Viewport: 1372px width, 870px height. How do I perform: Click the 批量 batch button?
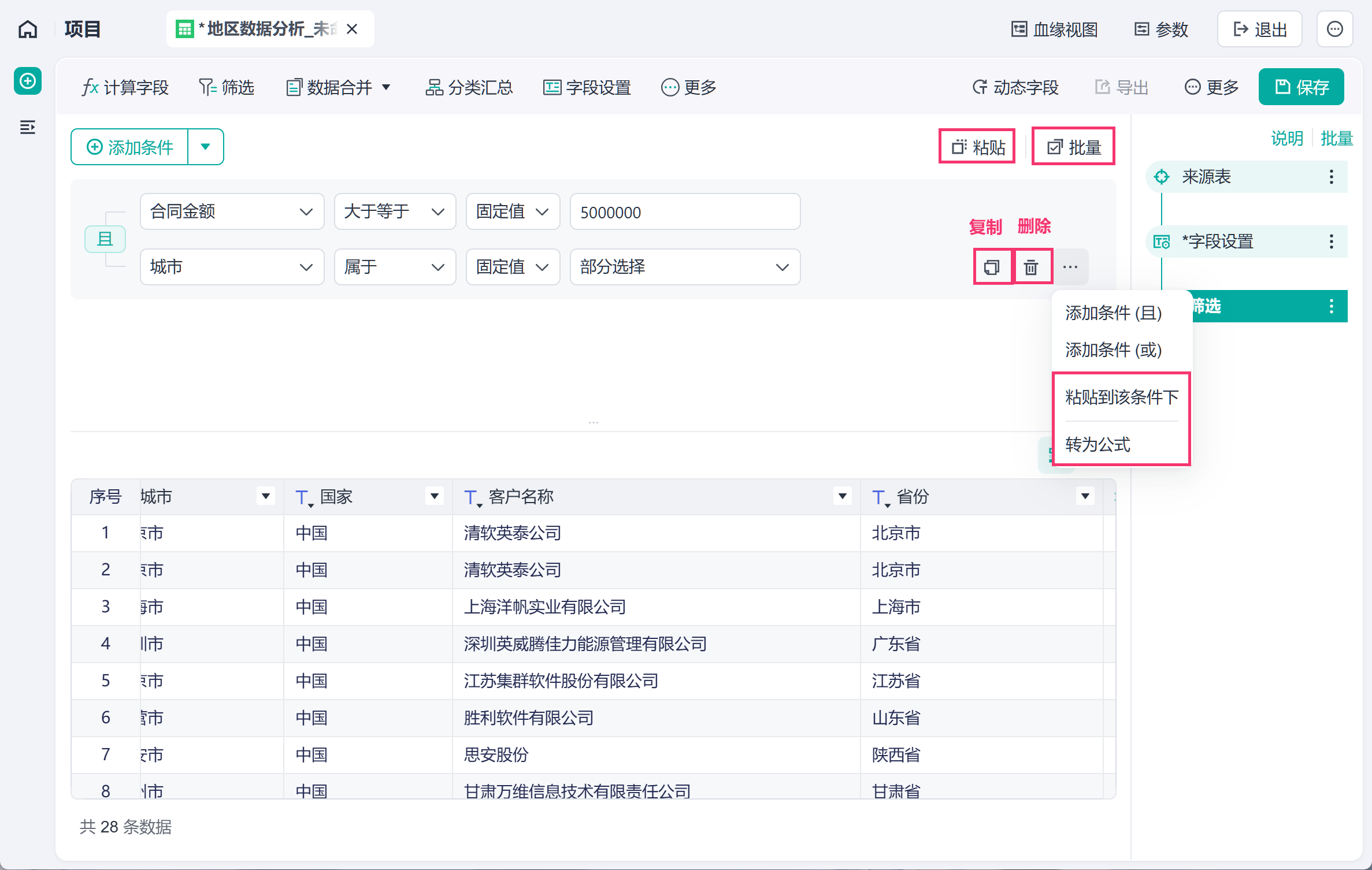tap(1074, 147)
